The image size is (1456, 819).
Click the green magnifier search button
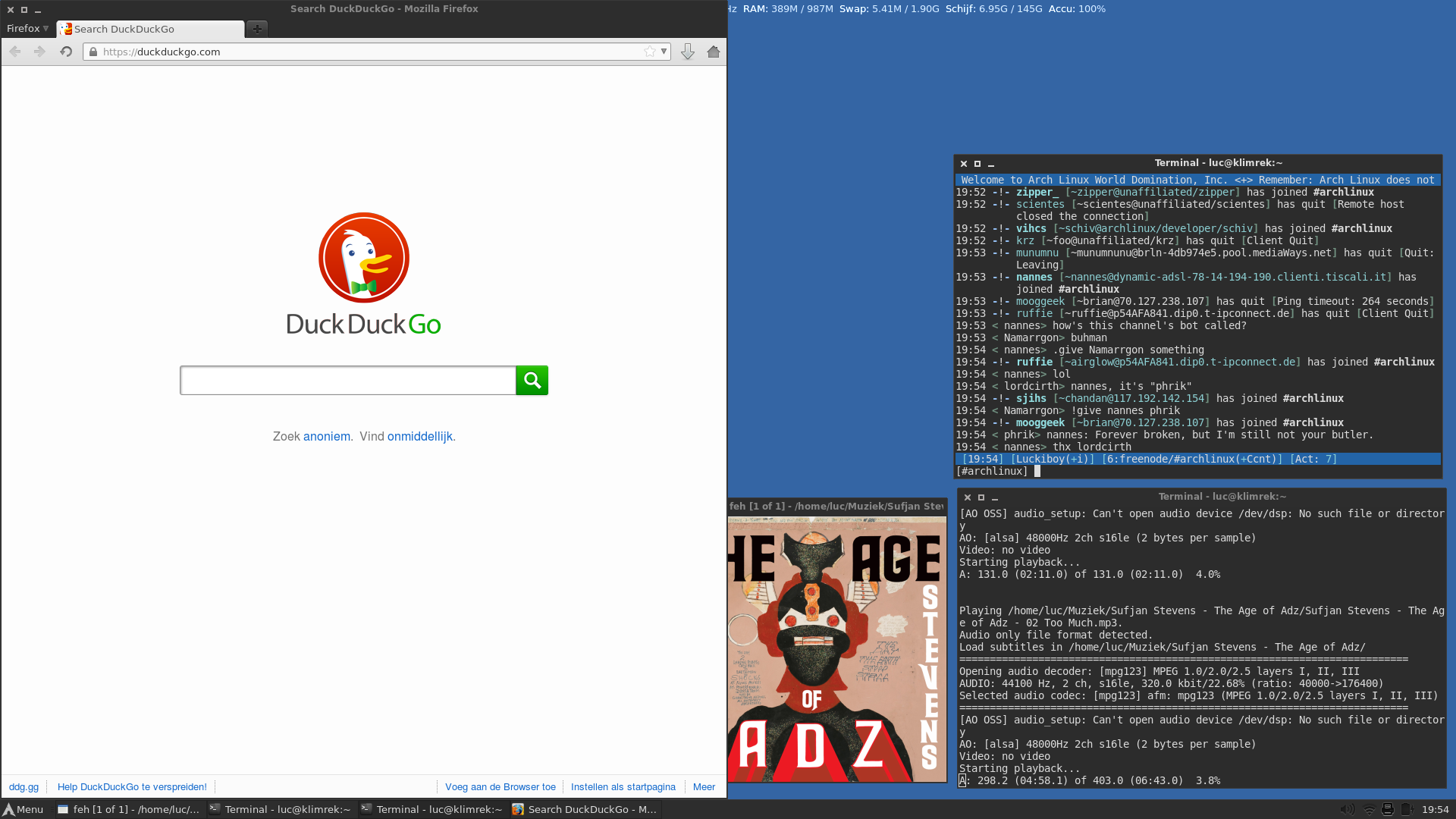point(532,380)
